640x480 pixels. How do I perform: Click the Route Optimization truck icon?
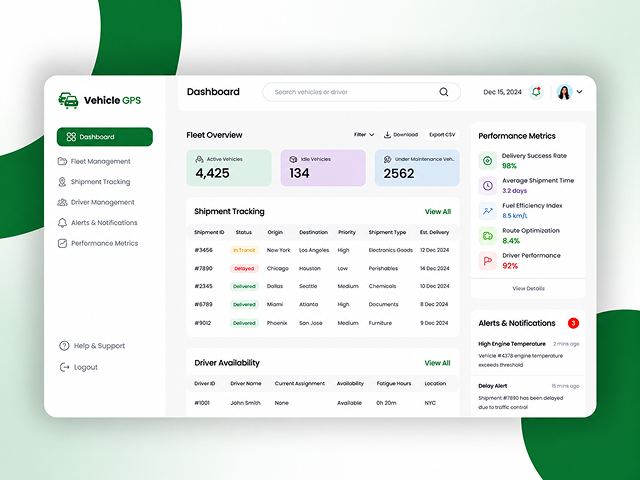pyautogui.click(x=488, y=236)
